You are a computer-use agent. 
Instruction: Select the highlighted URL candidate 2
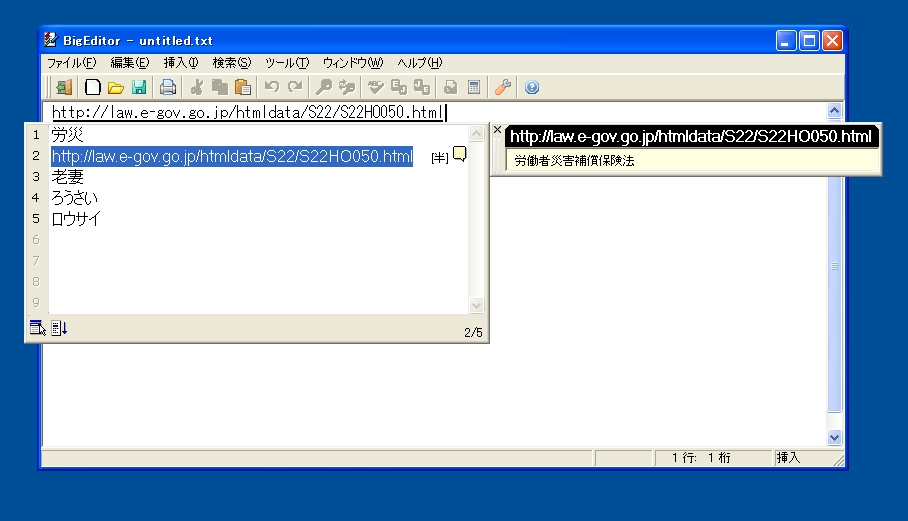pos(232,156)
